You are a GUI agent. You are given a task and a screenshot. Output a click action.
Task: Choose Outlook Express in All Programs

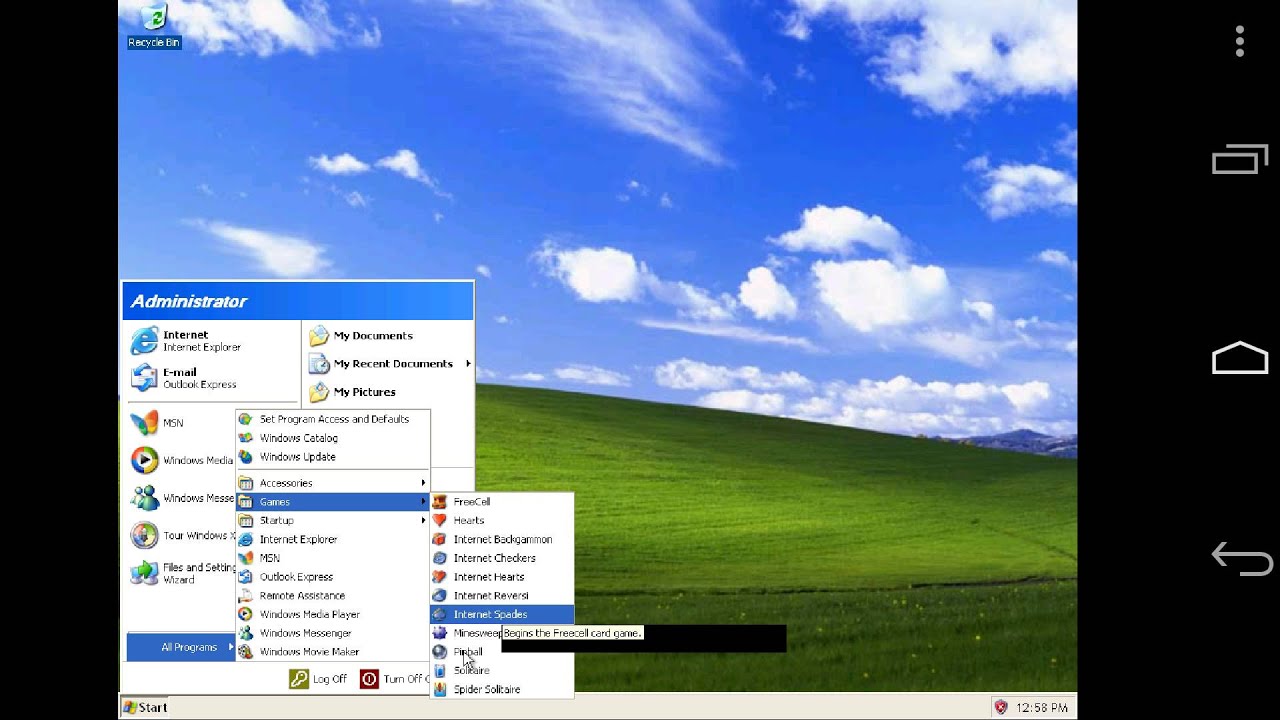[333, 577]
